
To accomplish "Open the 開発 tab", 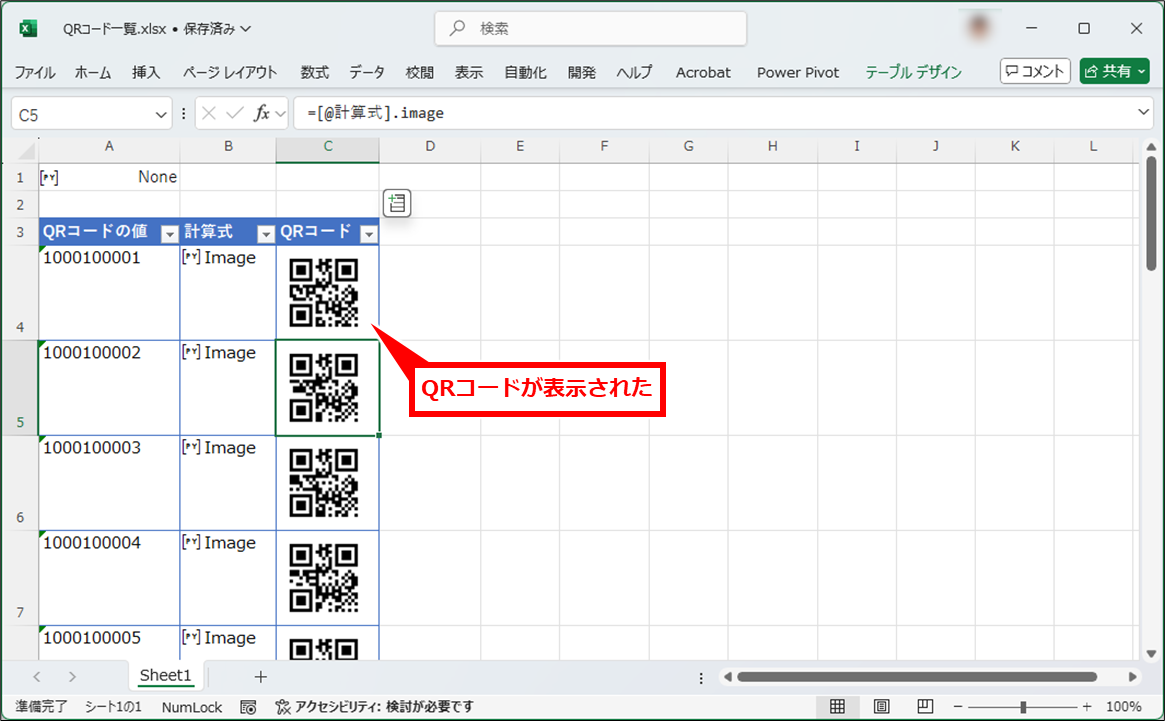I will click(582, 72).
